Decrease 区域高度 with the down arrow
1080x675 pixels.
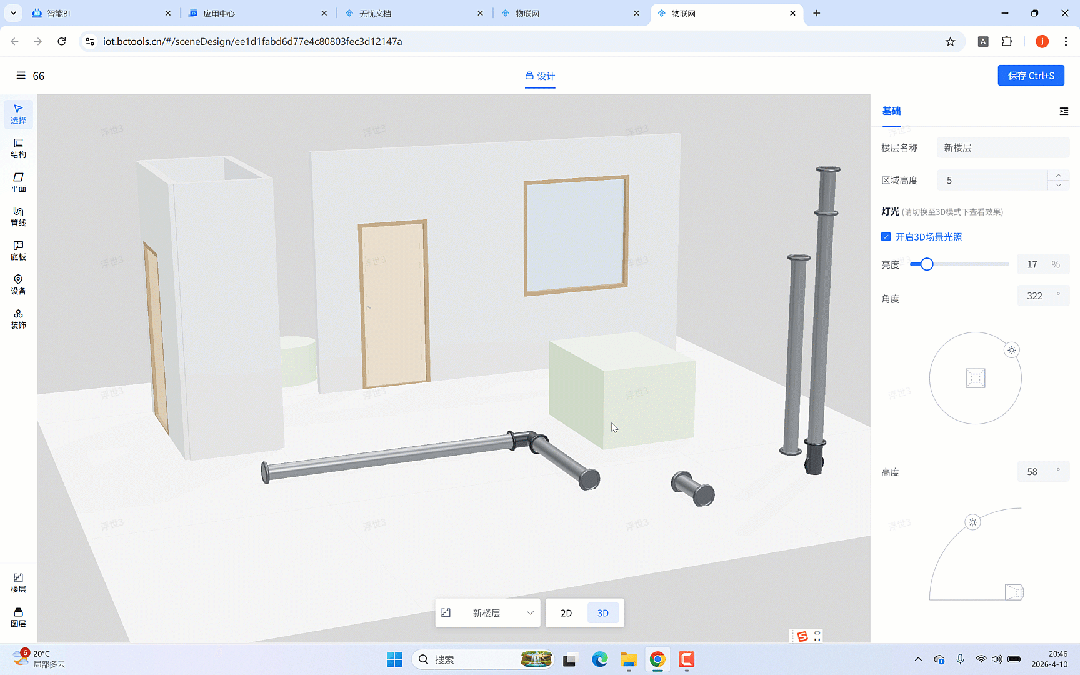point(1059,185)
